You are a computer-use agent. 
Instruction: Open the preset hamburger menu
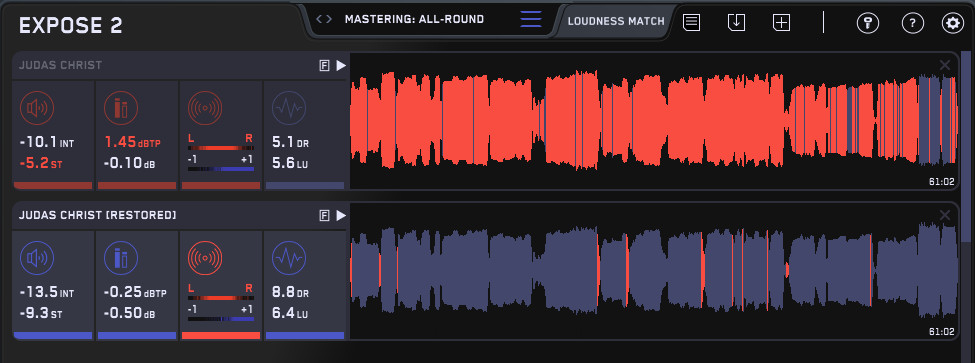click(531, 19)
